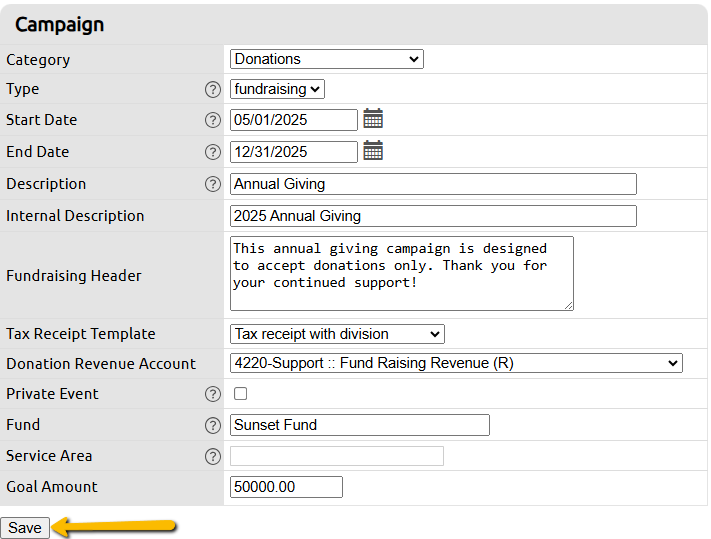Focus the Start Date input field
This screenshot has width=711, height=539.
(293, 120)
